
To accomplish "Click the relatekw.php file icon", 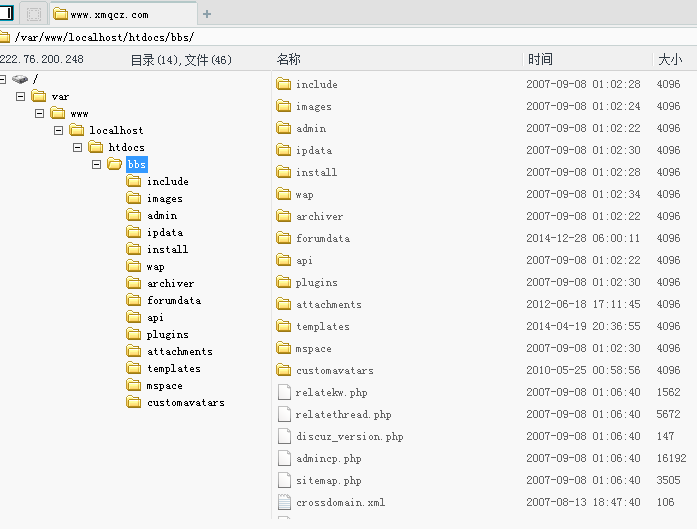I will [284, 392].
